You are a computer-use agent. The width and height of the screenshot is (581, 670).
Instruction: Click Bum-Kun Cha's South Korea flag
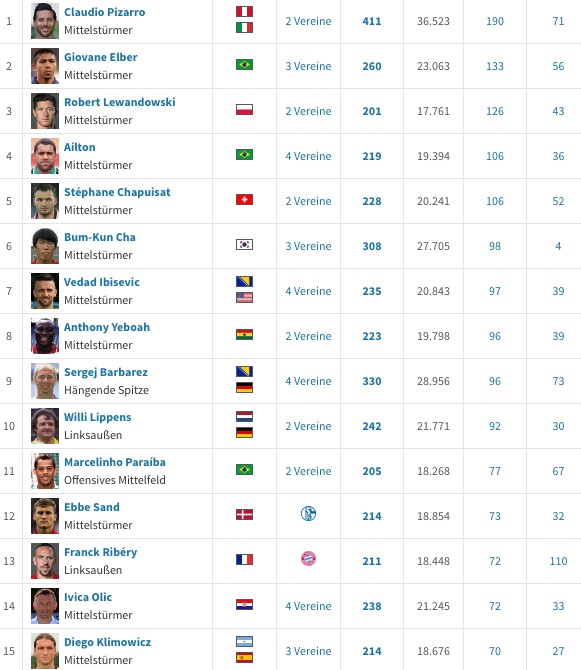click(244, 244)
